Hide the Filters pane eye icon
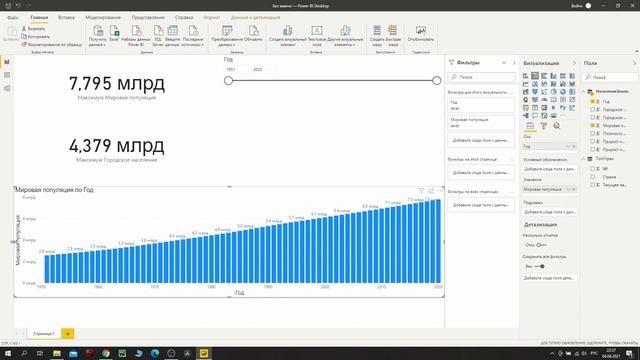This screenshot has width=640, height=360. click(x=504, y=63)
